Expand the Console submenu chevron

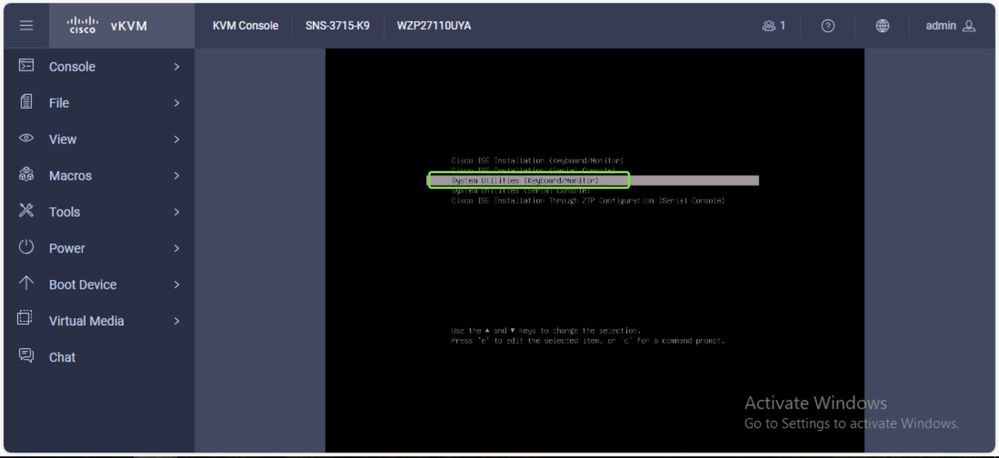[x=176, y=66]
